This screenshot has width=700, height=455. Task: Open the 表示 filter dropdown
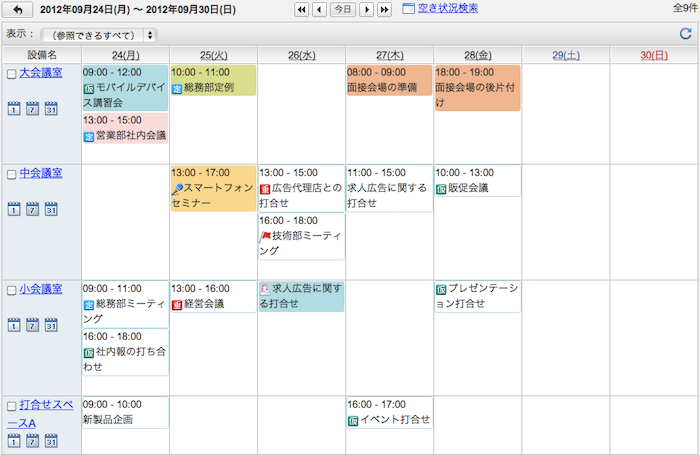click(99, 35)
